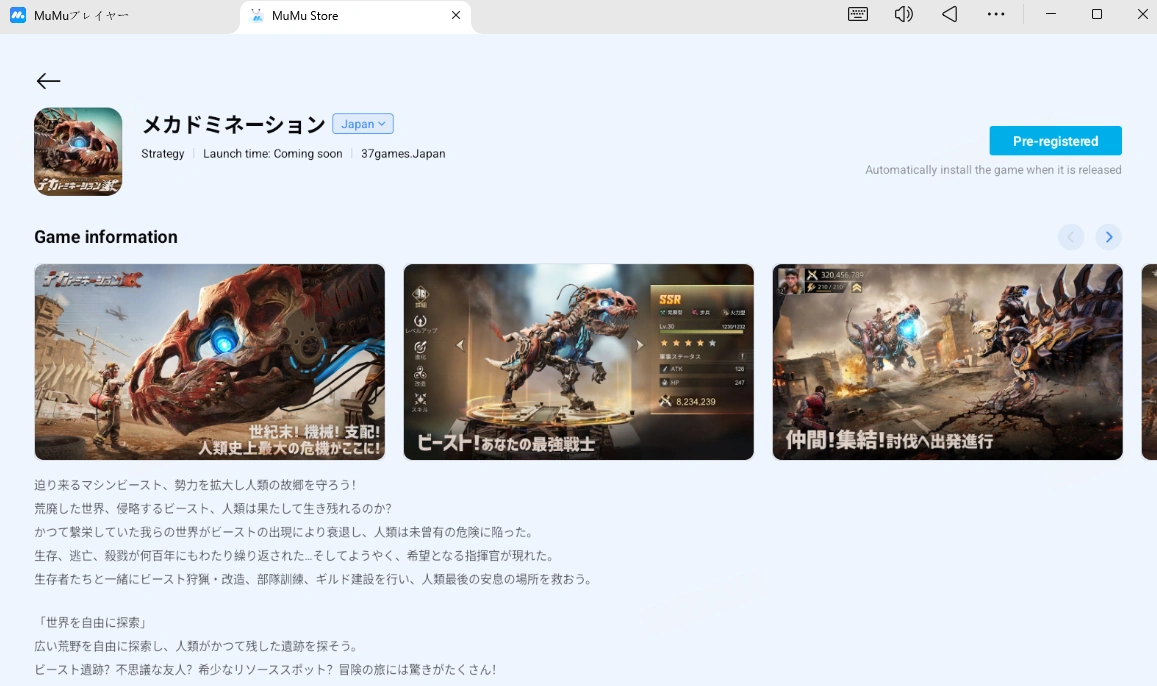Screen dimensions: 1157x686
Task: Click the line starting ビースト遺跡?
Action: [265, 670]
